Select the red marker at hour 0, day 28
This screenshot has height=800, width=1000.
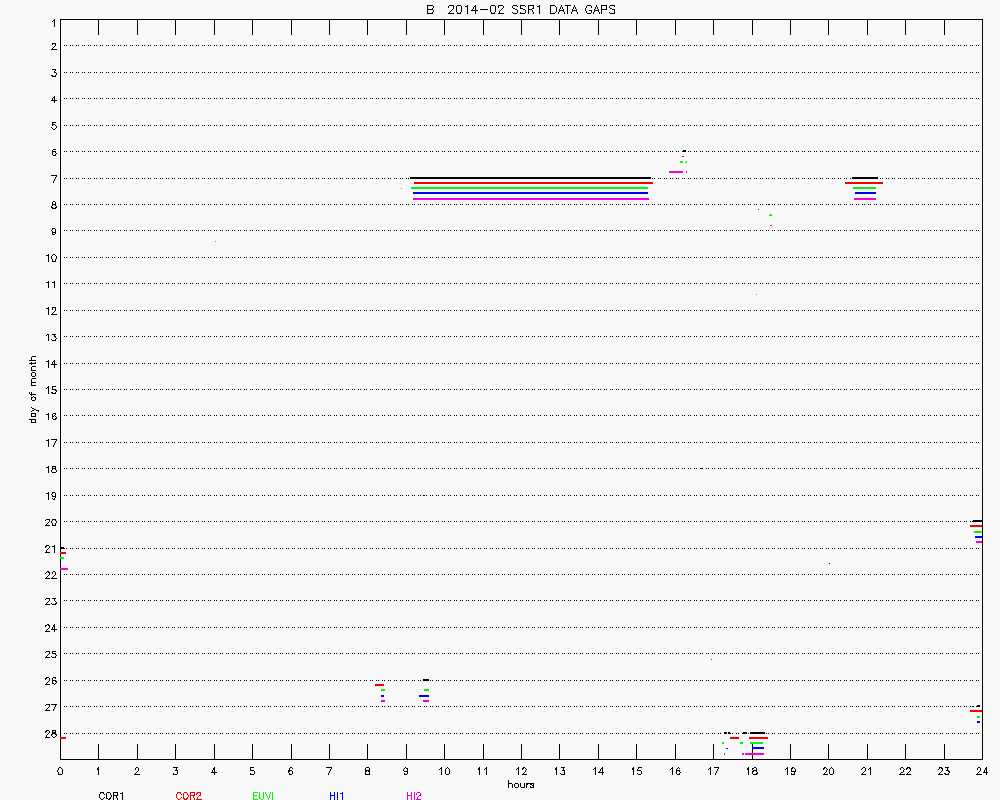pyautogui.click(x=63, y=738)
